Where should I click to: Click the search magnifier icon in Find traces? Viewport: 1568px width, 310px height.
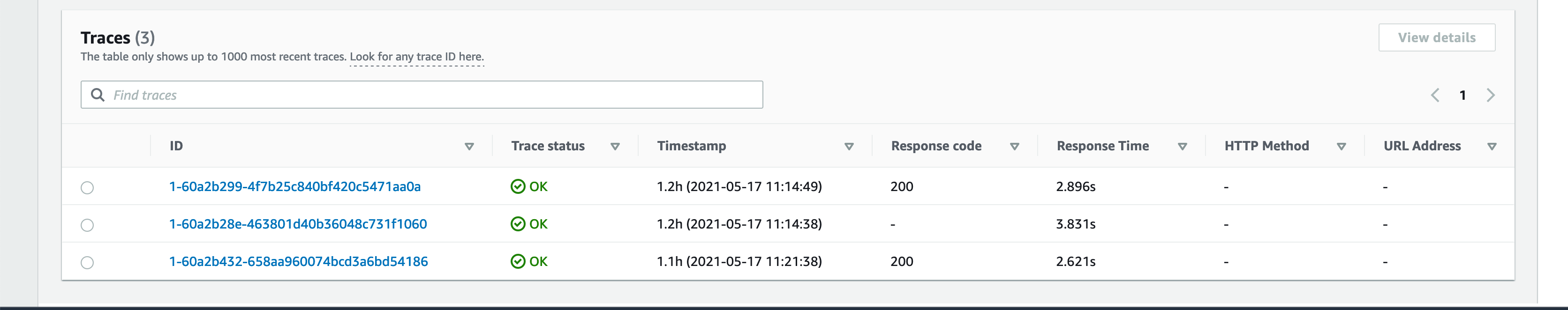(98, 95)
